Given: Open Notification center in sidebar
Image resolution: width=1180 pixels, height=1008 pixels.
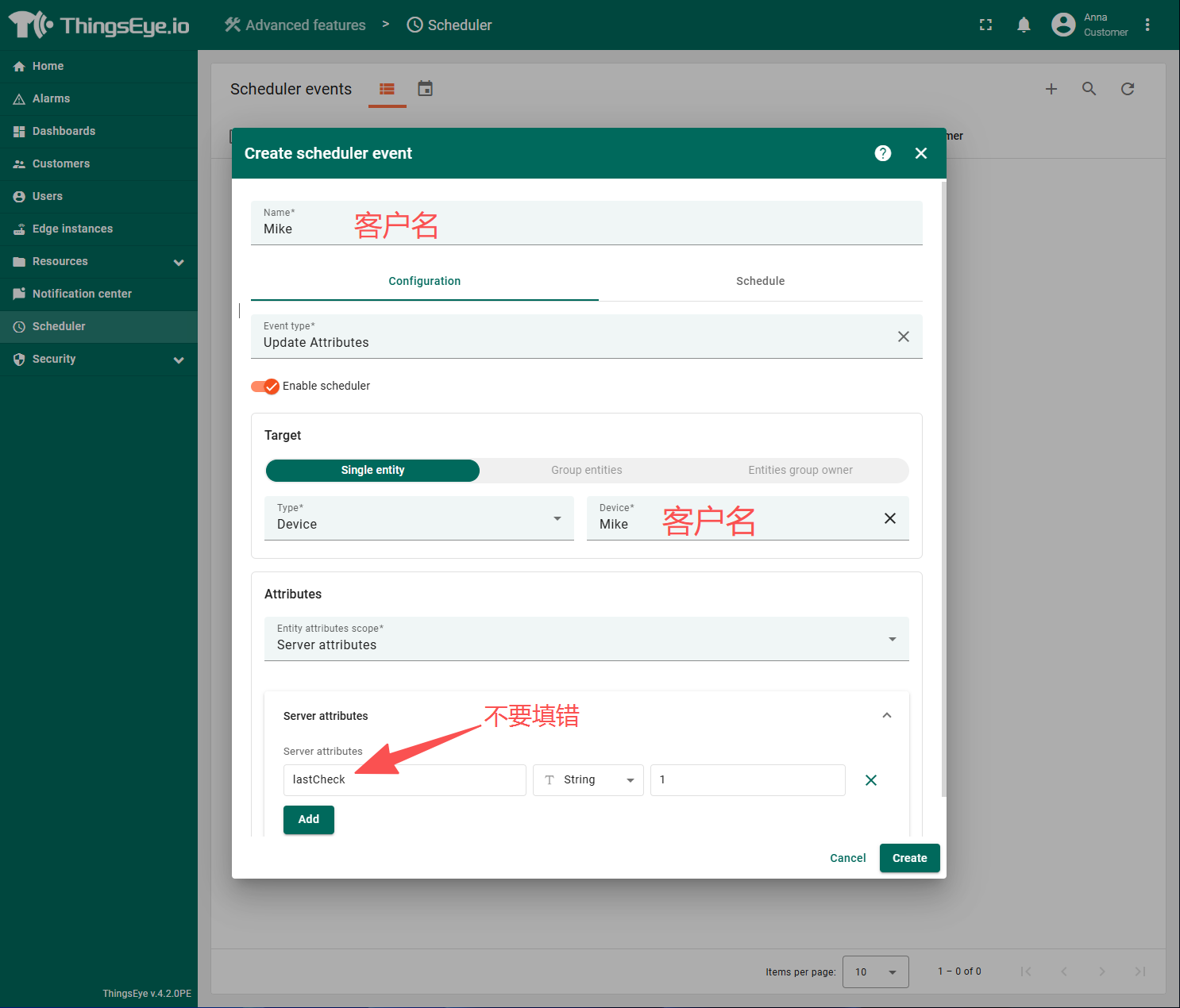Looking at the screenshot, I should (82, 294).
